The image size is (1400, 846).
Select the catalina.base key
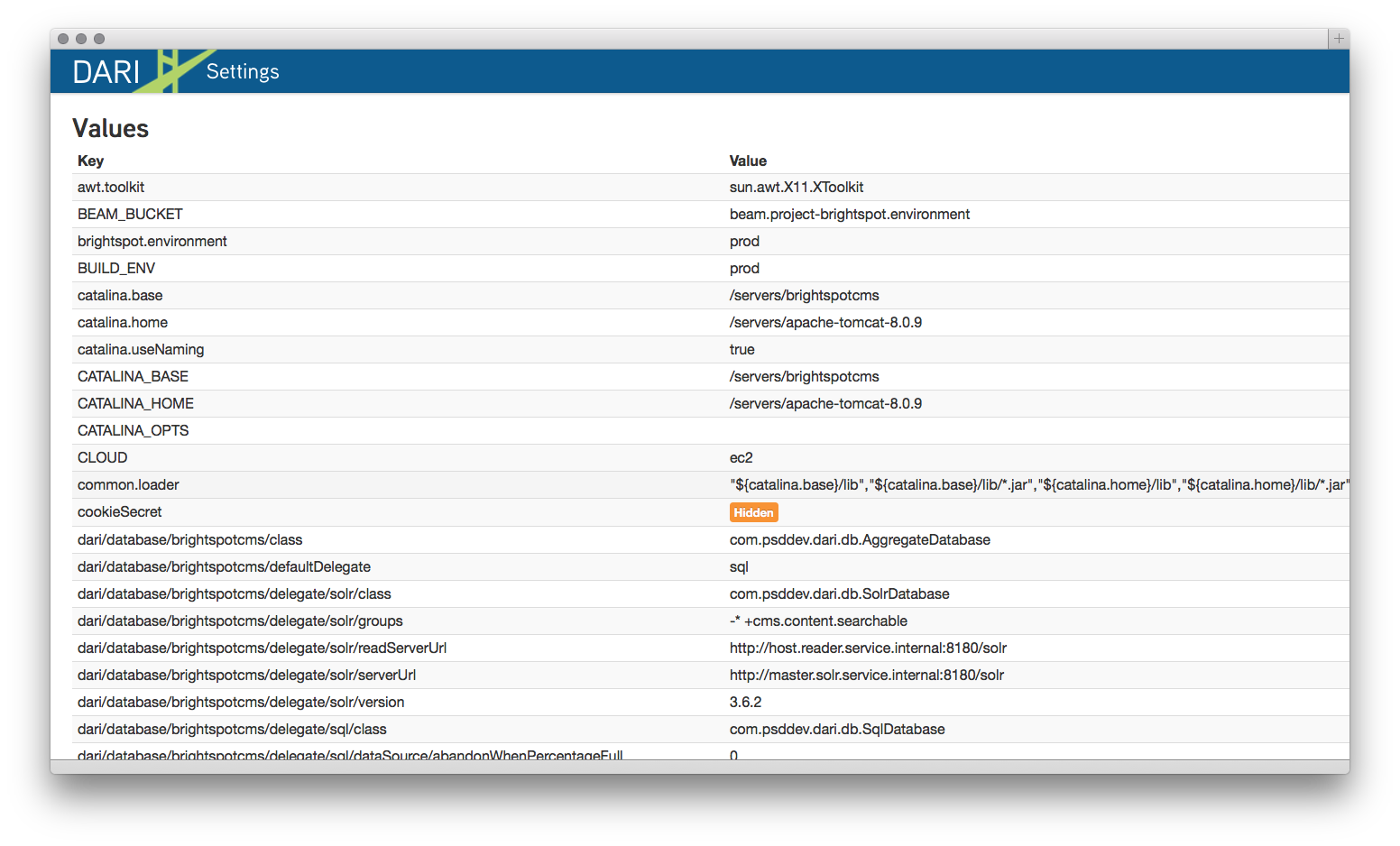[120, 295]
